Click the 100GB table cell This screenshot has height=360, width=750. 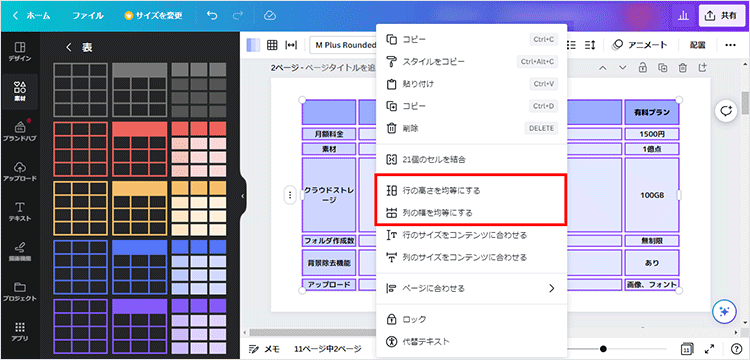[x=651, y=195]
